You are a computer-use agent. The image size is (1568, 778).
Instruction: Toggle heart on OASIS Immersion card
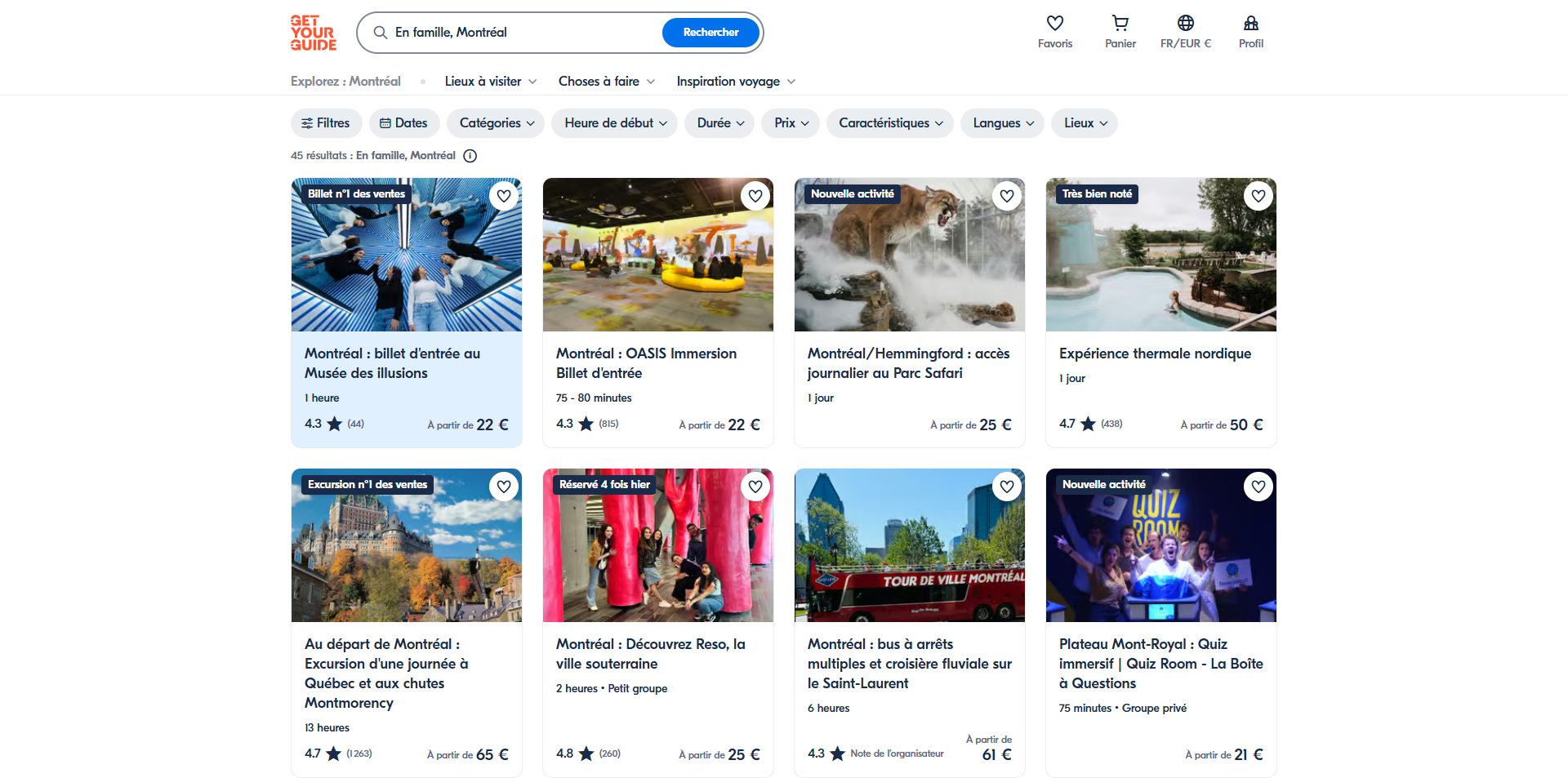coord(755,196)
